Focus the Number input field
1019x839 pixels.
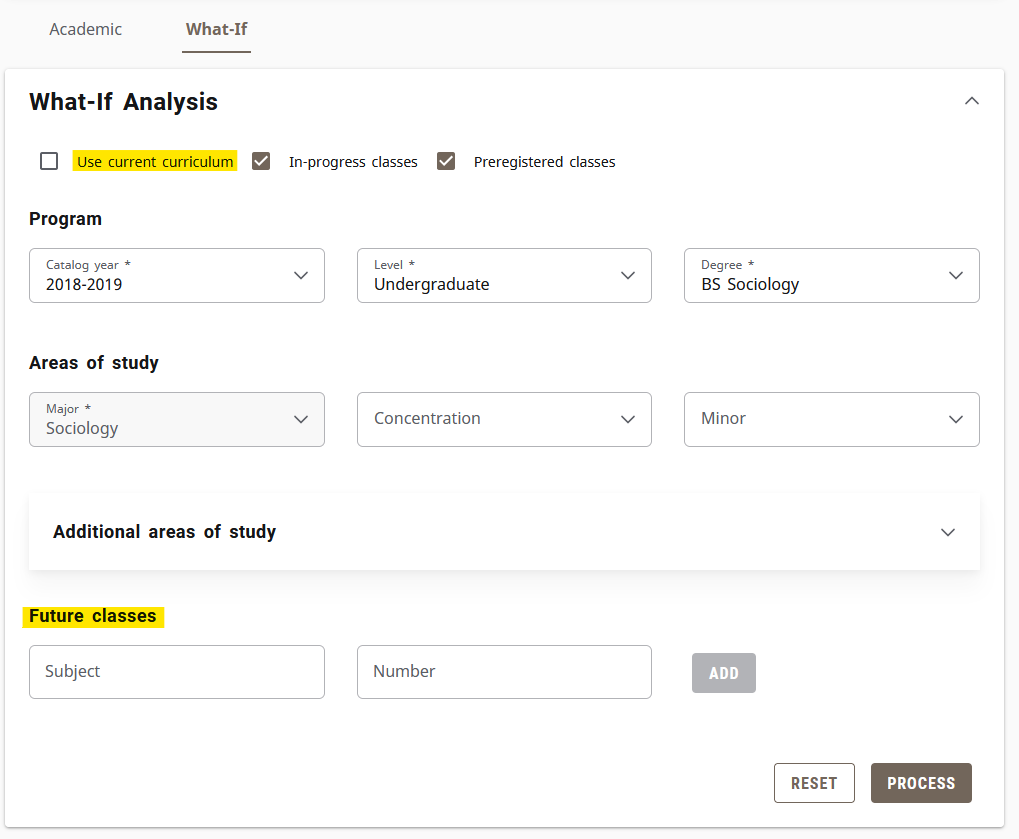(x=504, y=672)
